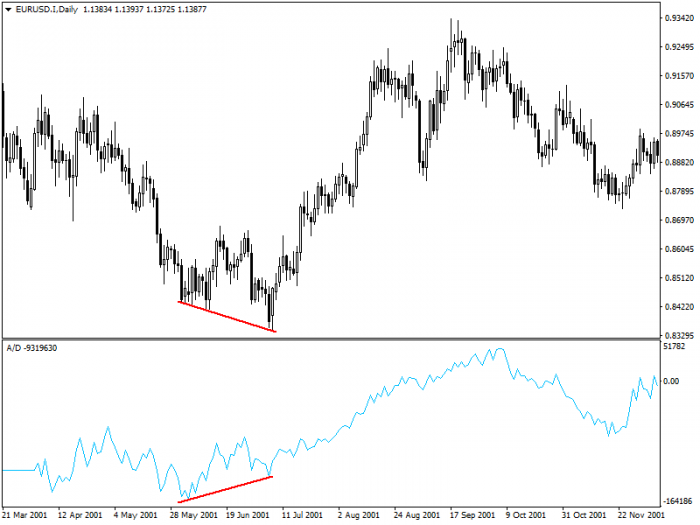Click price scale label 0.86970

pyautogui.click(x=679, y=220)
